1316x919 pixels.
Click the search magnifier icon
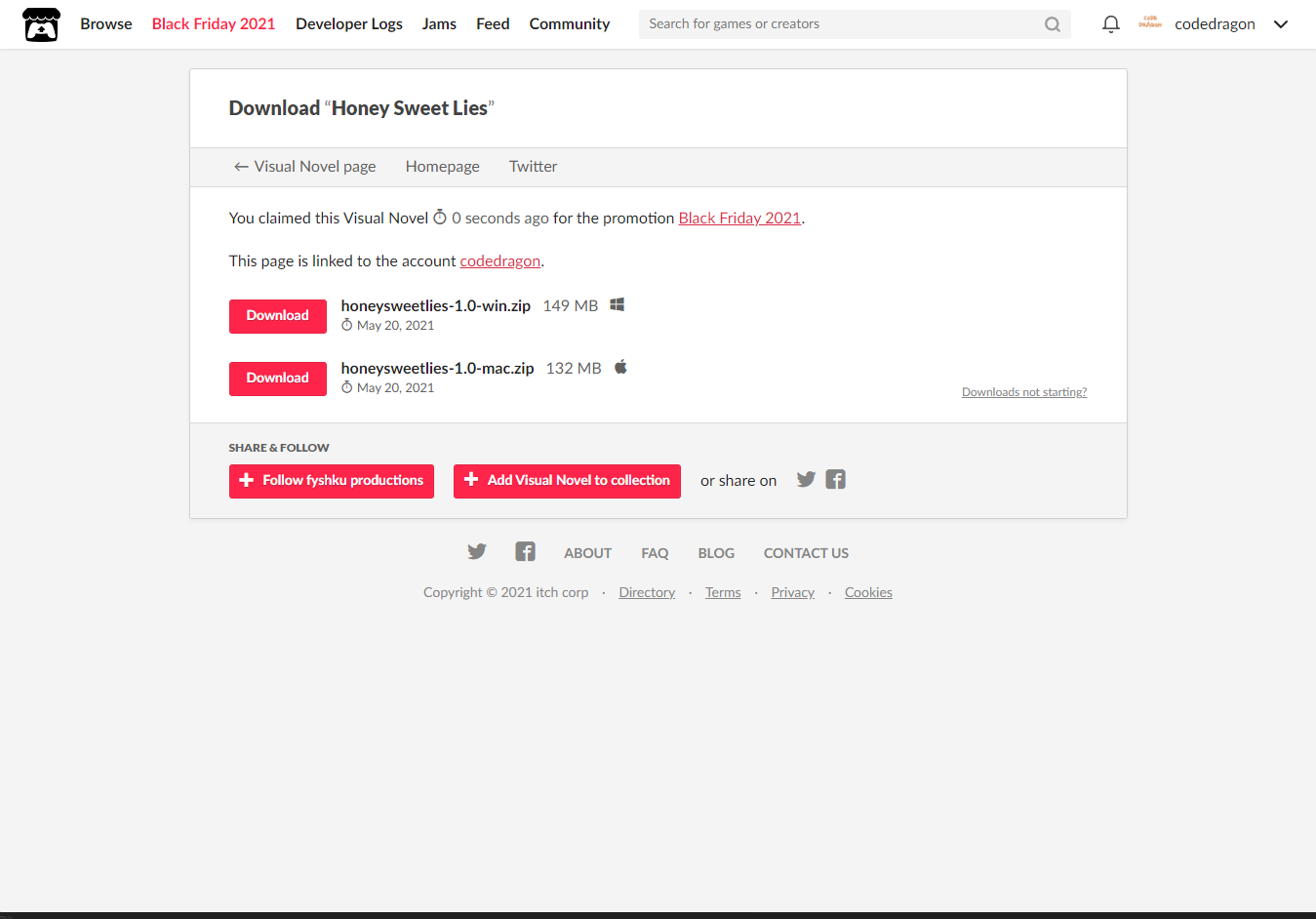(1052, 24)
